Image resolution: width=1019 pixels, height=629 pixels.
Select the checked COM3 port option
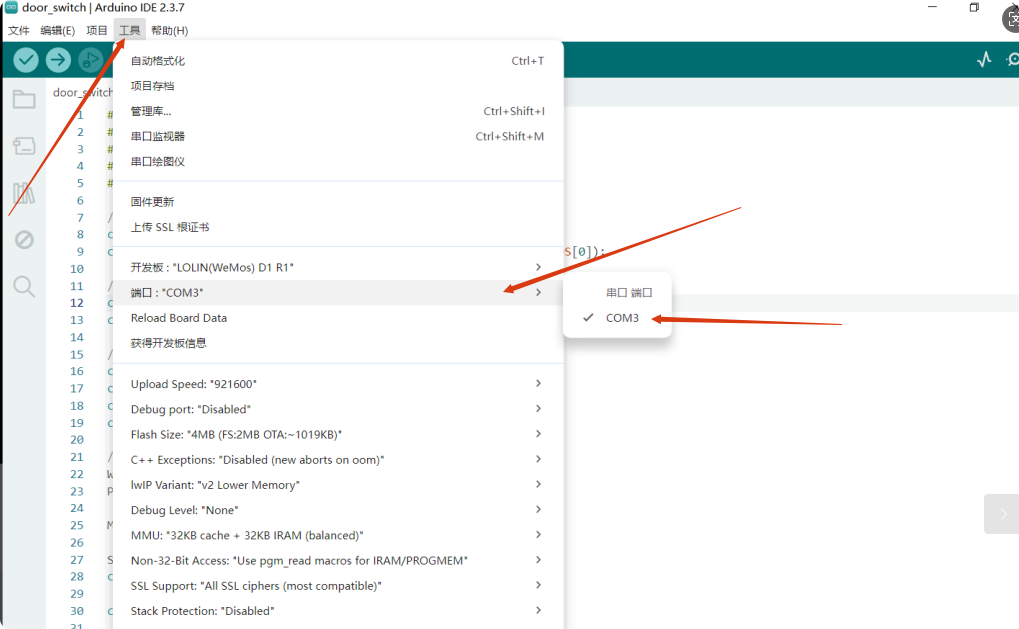tap(621, 318)
